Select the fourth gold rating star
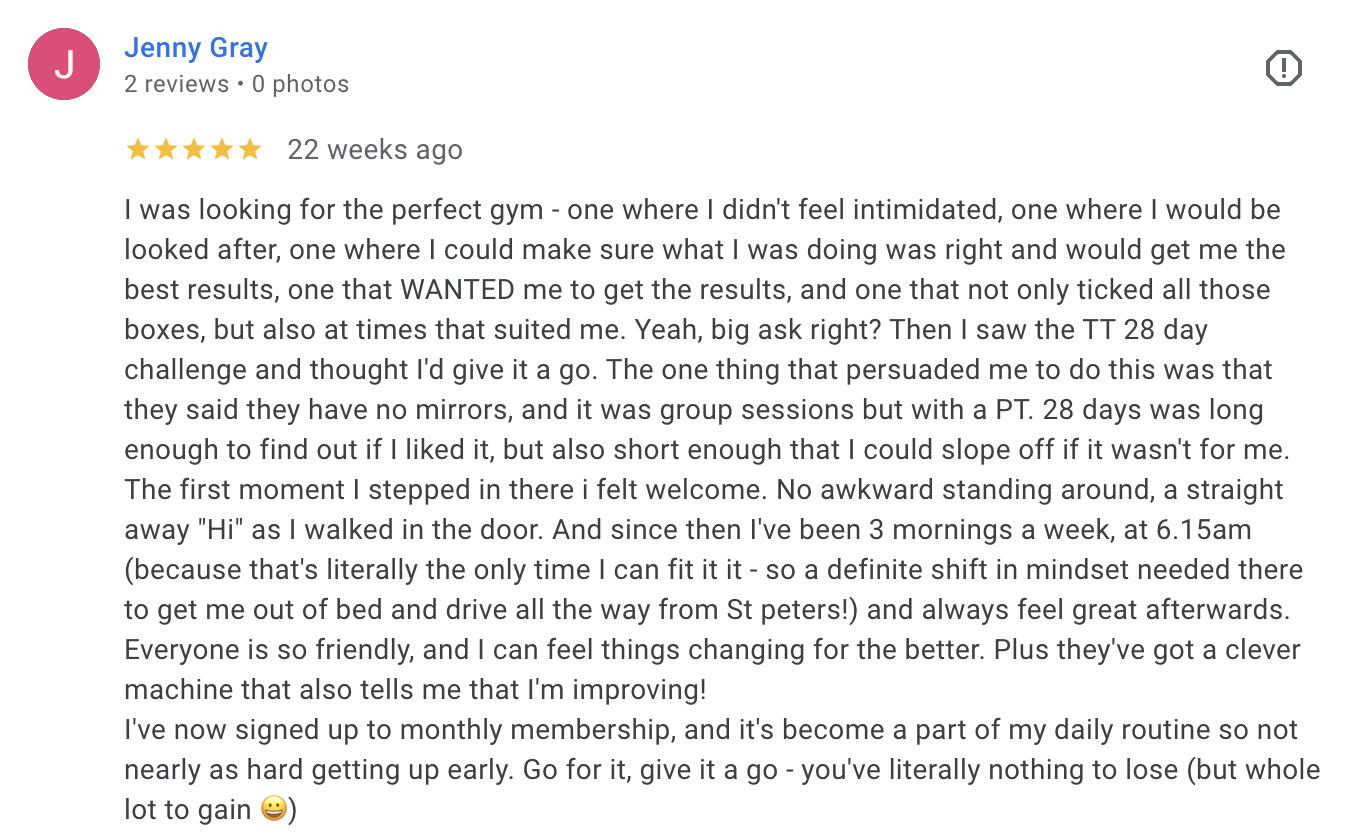Screen dimensions: 1358x836 click(x=221, y=150)
